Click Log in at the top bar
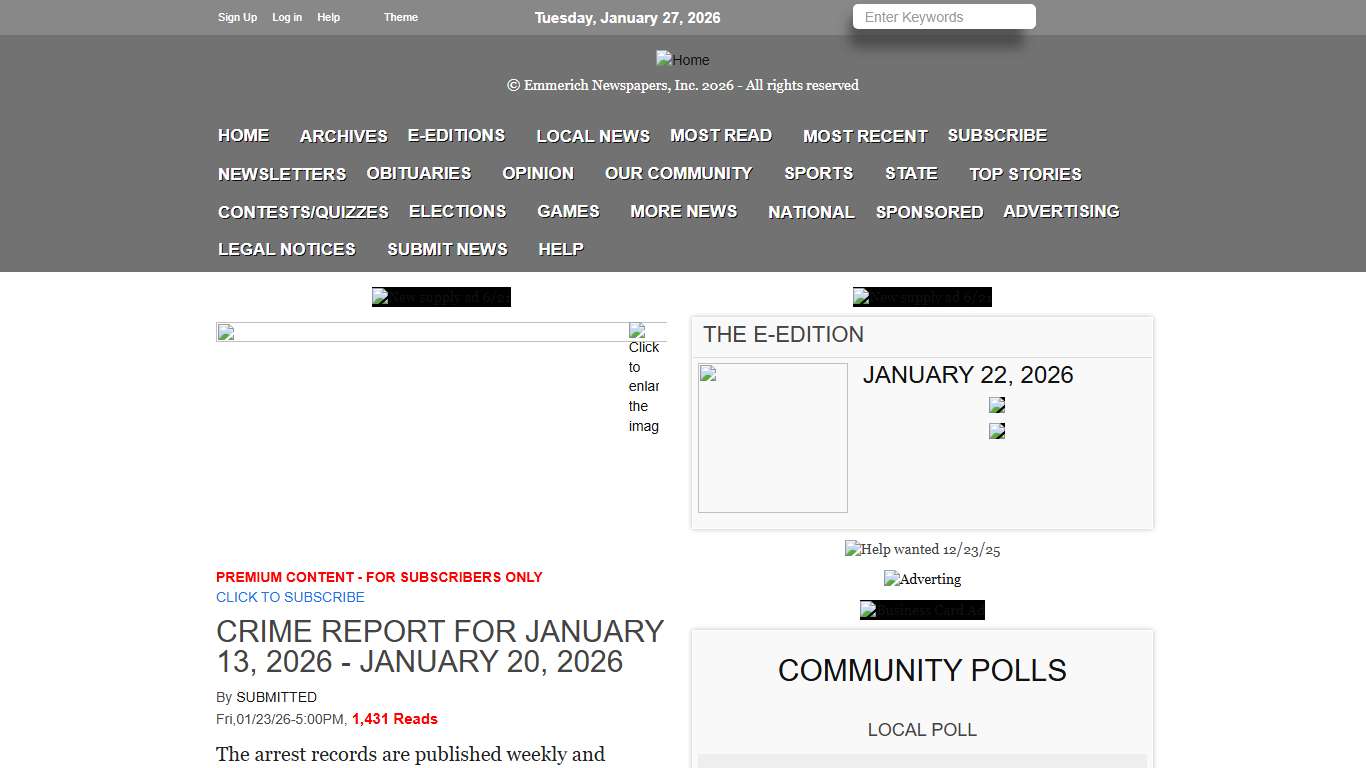Viewport: 1366px width, 768px height. (287, 17)
